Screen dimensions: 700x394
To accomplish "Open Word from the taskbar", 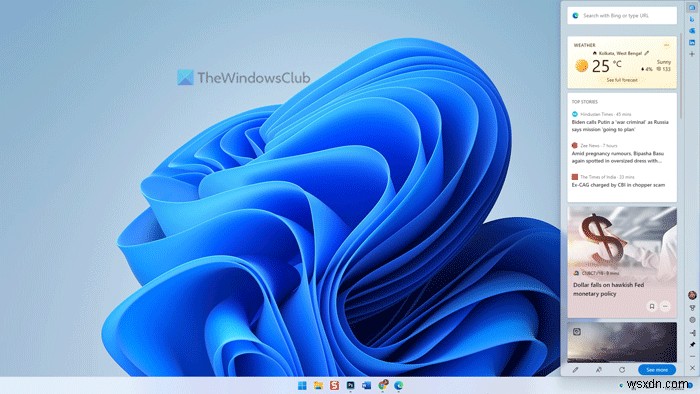I will point(367,385).
